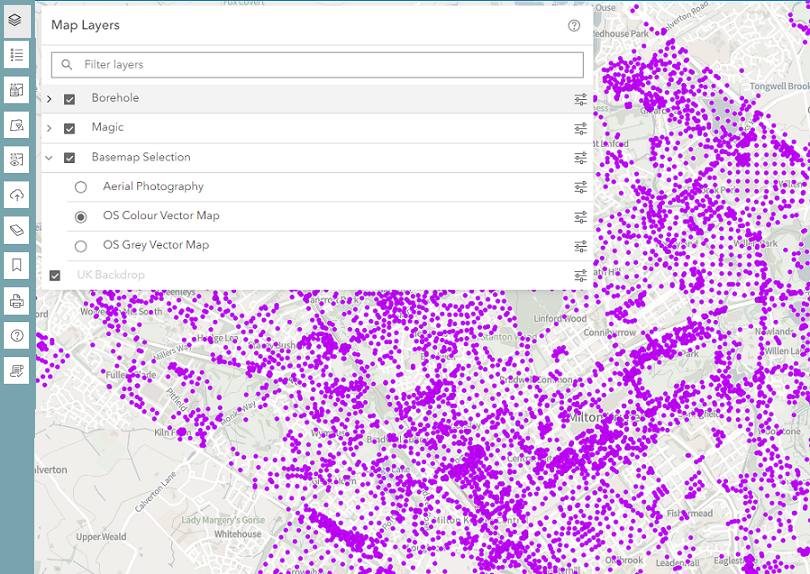This screenshot has width=810, height=574.
Task: Click the Linford Wood map label
Action: coord(560,319)
